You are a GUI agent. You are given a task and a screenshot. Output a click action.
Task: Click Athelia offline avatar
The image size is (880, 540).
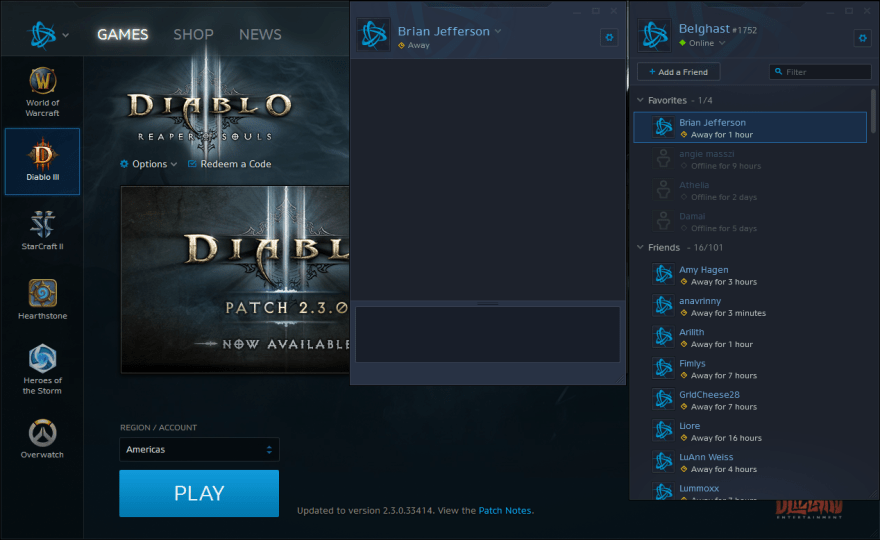663,190
